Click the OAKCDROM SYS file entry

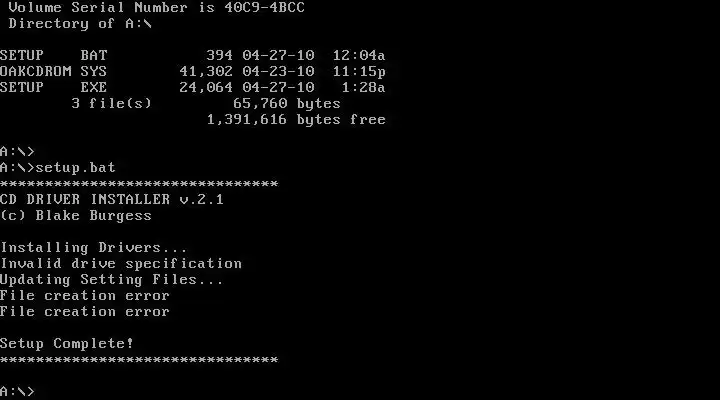point(192,72)
